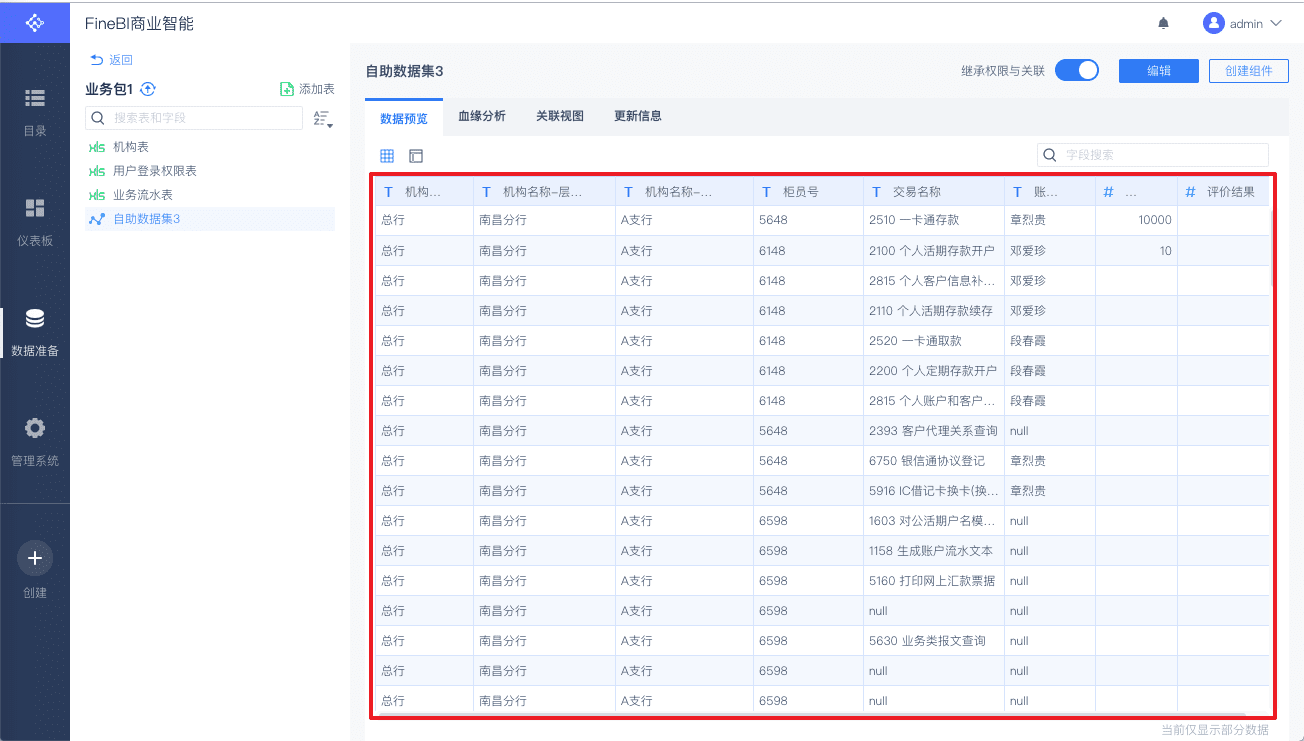
Task: Switch to grid table view icon
Action: pos(387,156)
